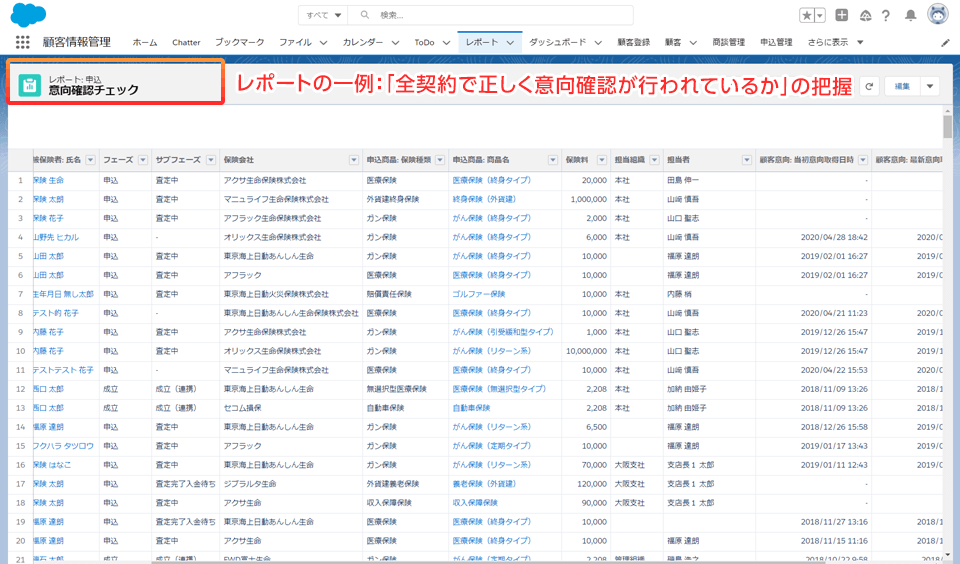Open ゴルファー保険 product link
The width and height of the screenshot is (960, 564).
click(479, 294)
